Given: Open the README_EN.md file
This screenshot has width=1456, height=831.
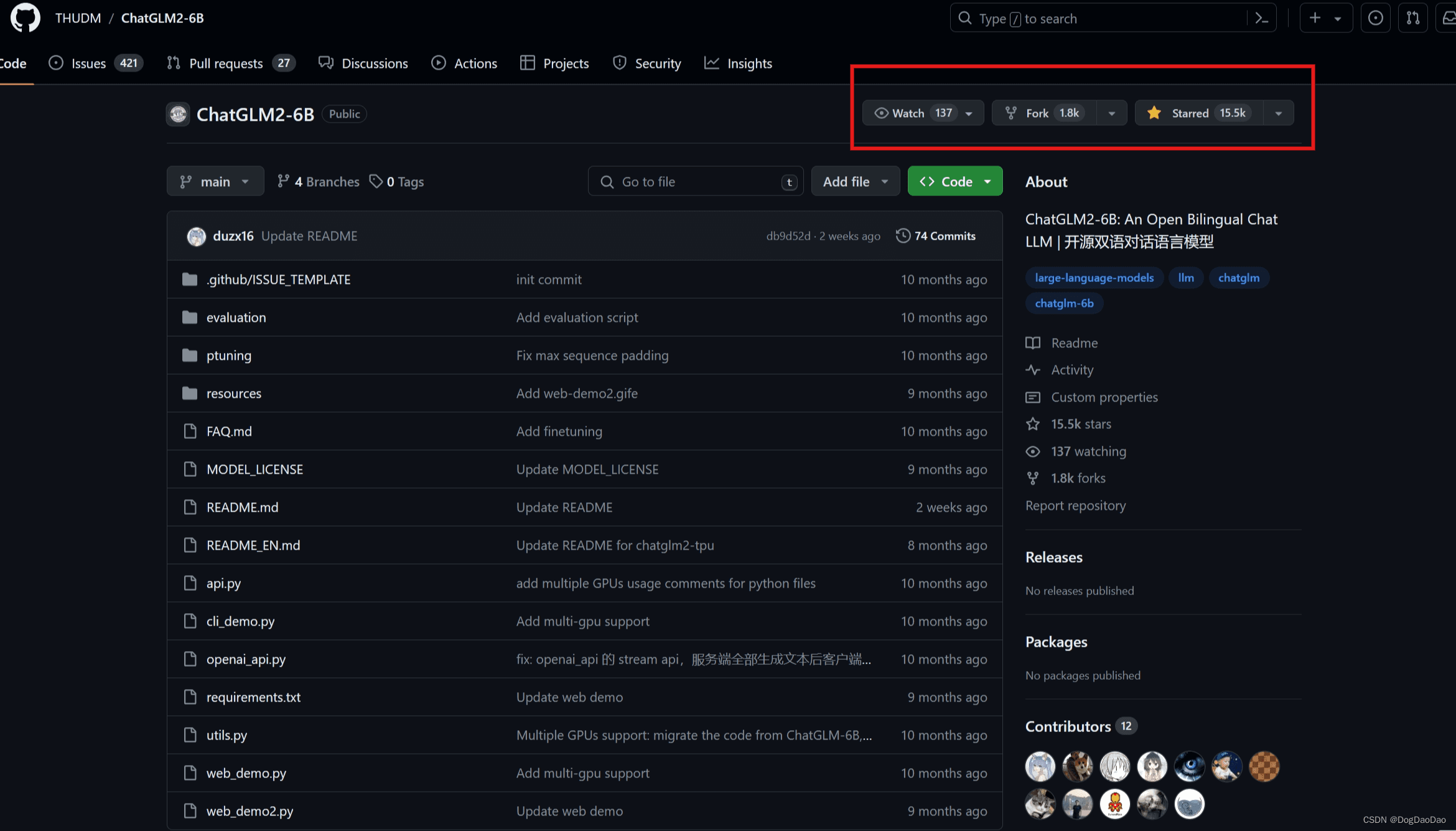Looking at the screenshot, I should tap(253, 545).
